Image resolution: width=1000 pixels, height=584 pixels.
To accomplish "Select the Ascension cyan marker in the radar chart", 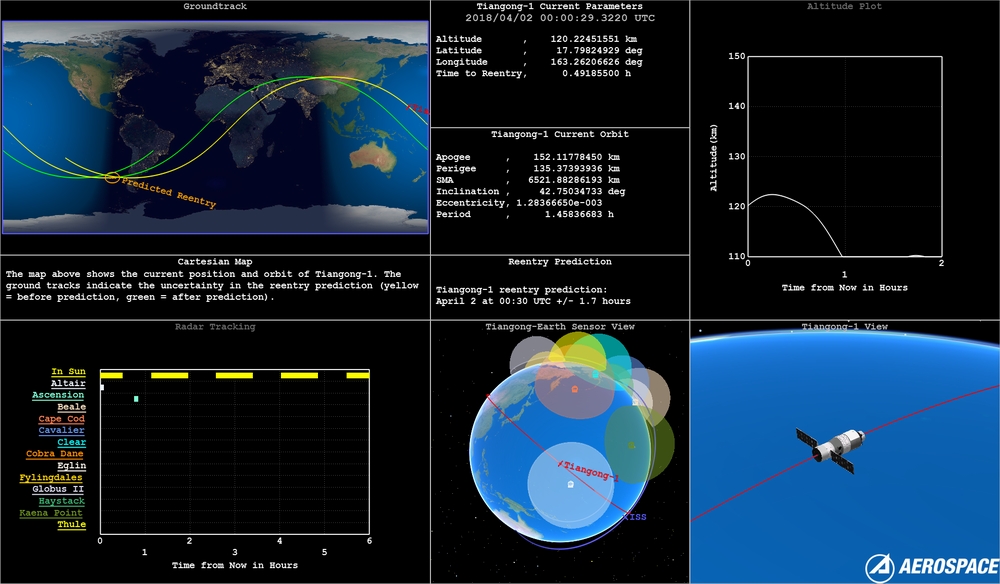I will (136, 399).
